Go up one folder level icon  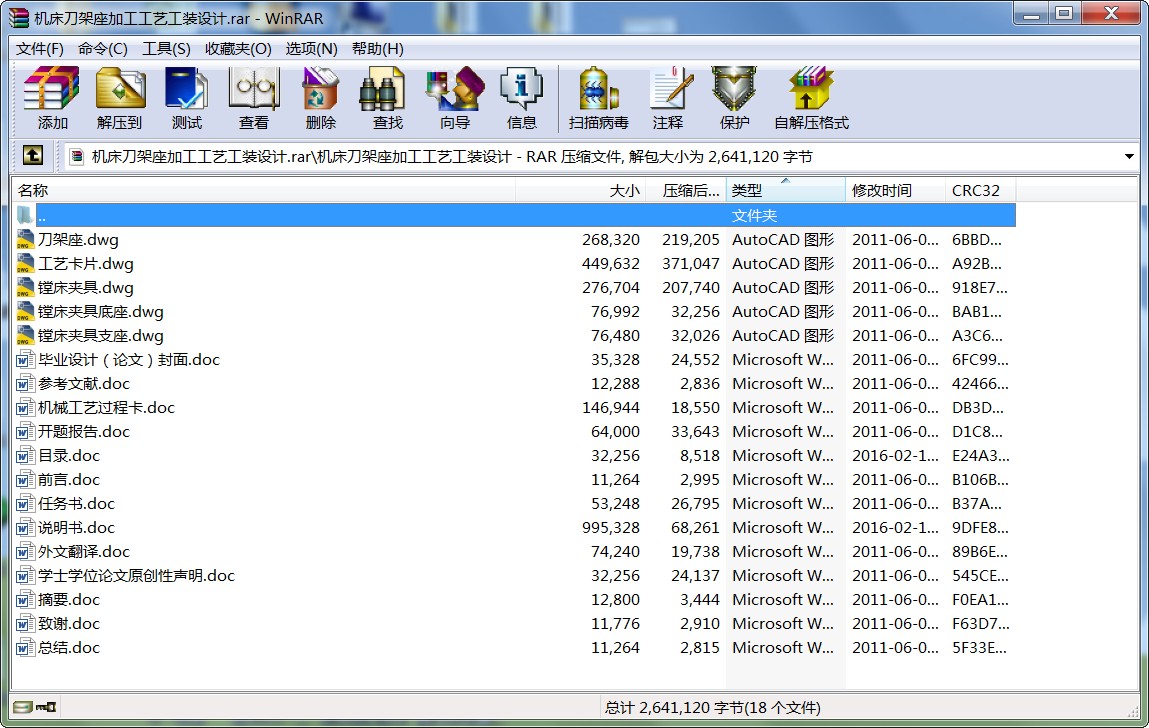coord(33,155)
